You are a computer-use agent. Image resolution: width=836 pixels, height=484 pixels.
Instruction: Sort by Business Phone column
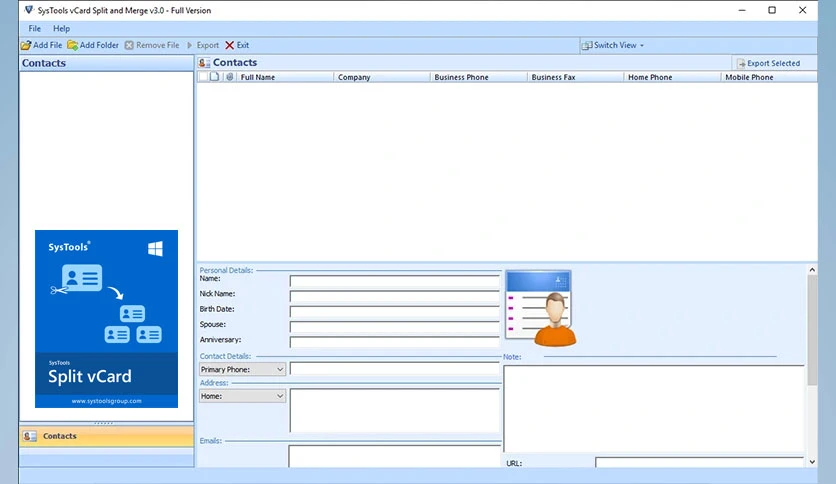(479, 77)
